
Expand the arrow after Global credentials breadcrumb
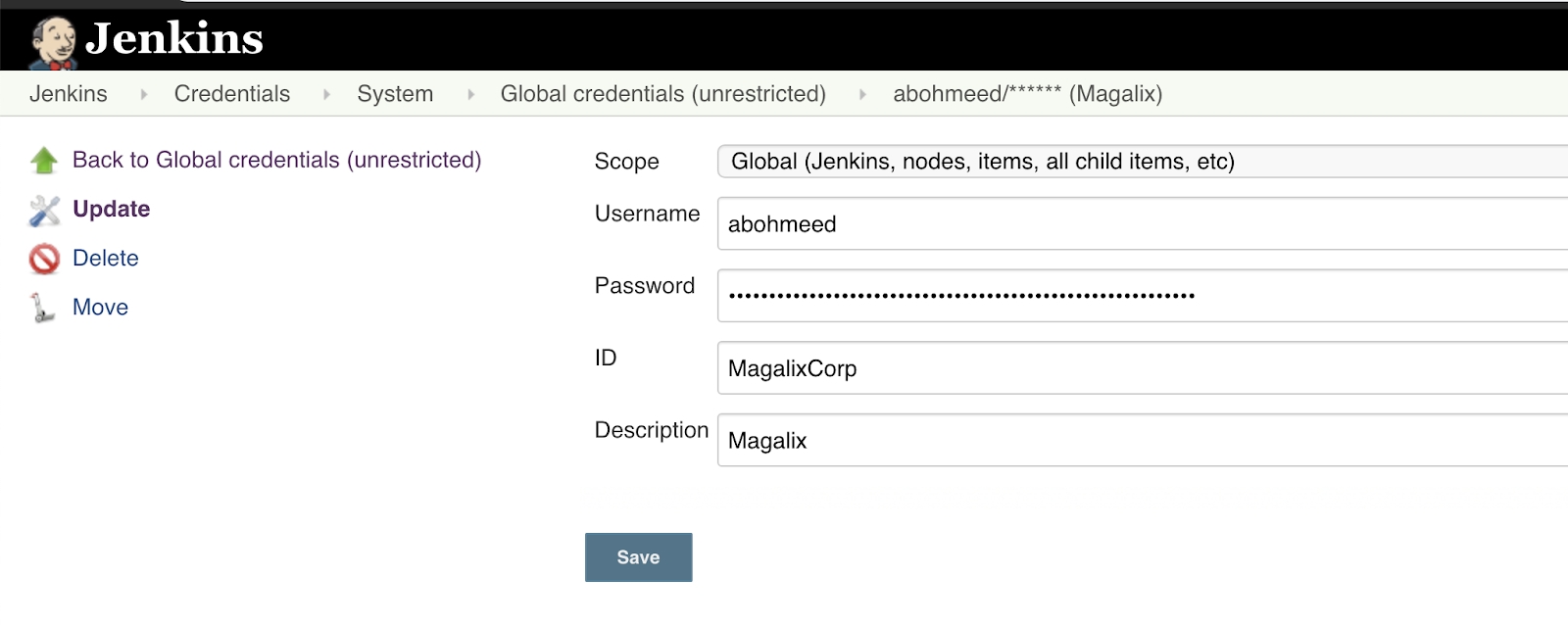pyautogui.click(x=862, y=95)
